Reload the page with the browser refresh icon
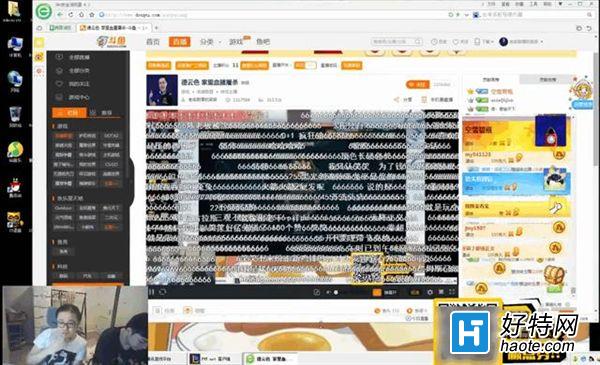Viewport: 600px width, 365px height. pyautogui.click(x=71, y=15)
